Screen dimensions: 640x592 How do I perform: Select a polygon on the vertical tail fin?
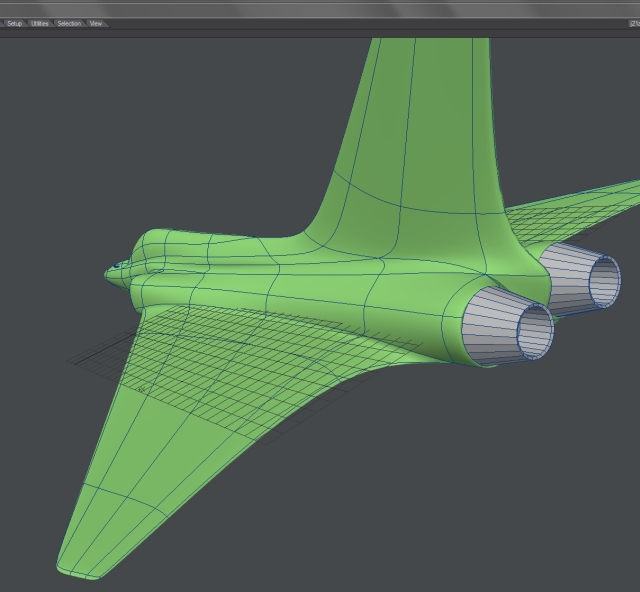tap(420, 120)
